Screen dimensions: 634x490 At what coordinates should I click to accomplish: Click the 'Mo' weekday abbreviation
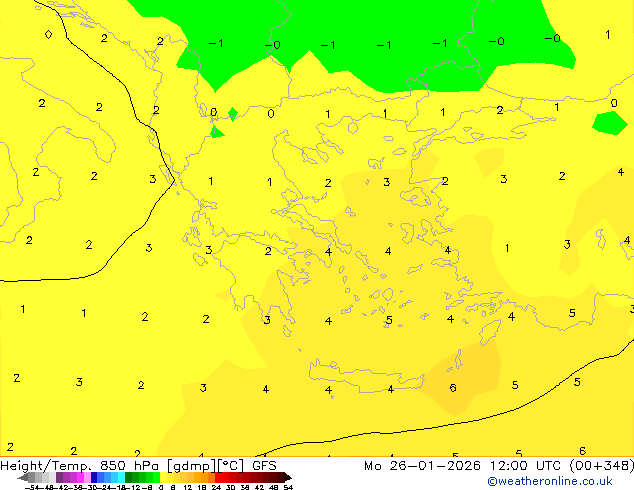pyautogui.click(x=372, y=466)
